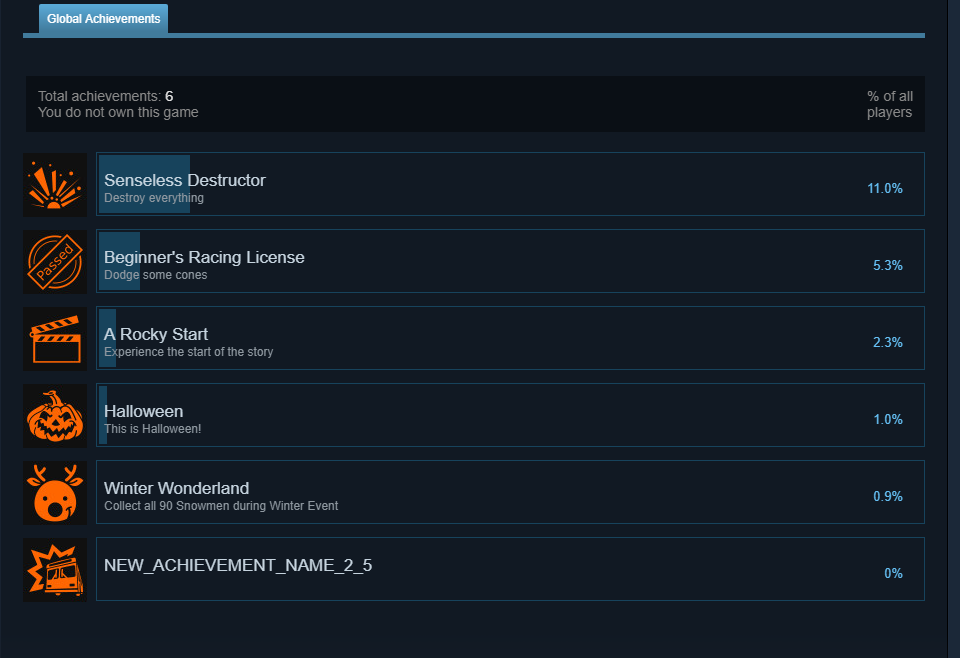This screenshot has height=658, width=960.
Task: Click the 11.0% progress bar fill
Action: [144, 184]
